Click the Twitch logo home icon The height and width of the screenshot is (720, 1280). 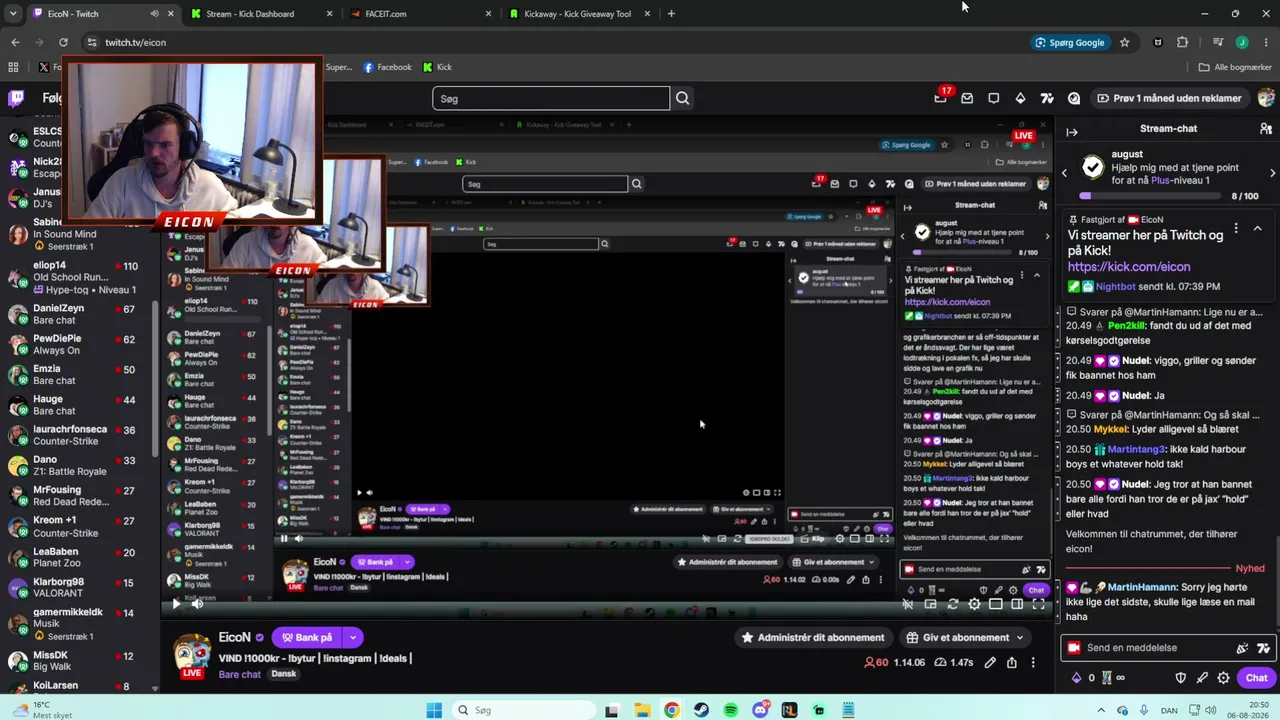[x=16, y=98]
